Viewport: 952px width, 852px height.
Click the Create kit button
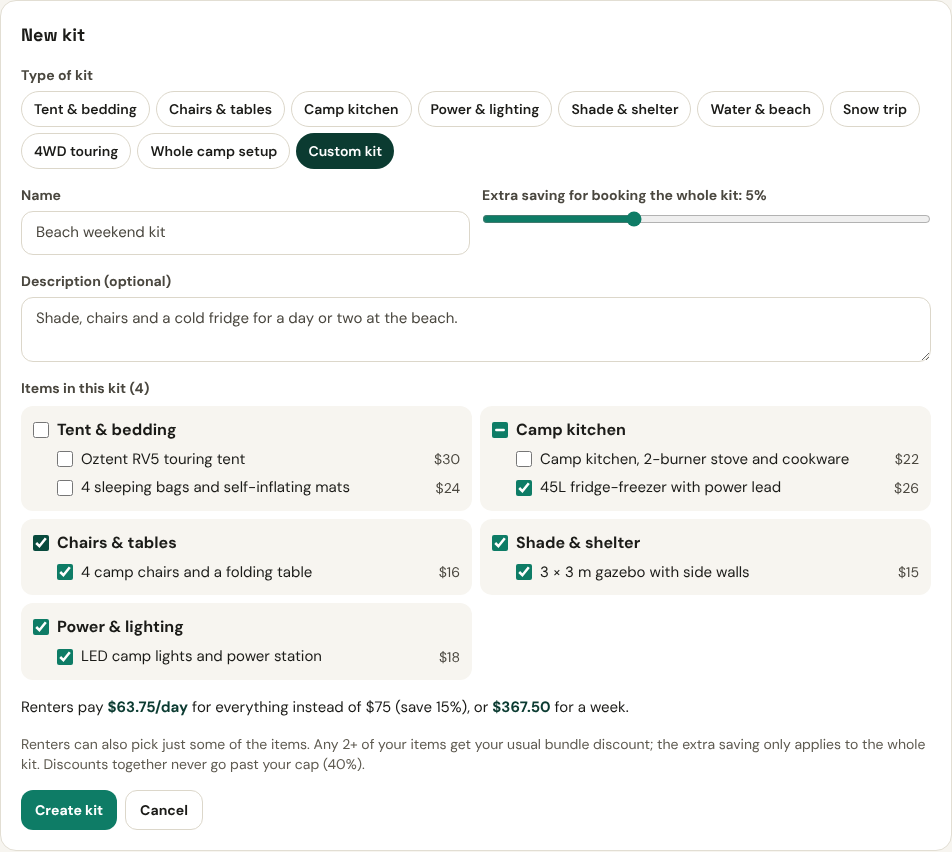(x=69, y=810)
